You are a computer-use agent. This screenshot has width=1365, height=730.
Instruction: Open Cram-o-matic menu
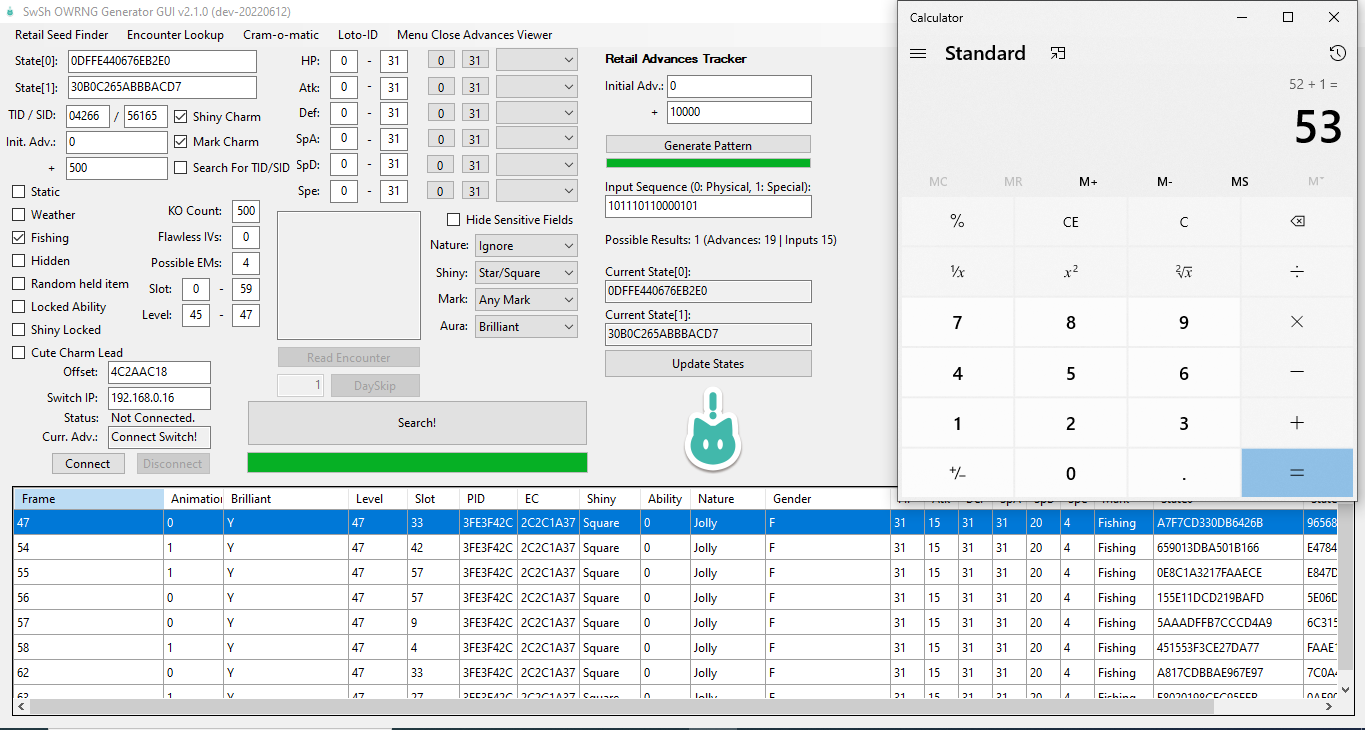[x=281, y=35]
